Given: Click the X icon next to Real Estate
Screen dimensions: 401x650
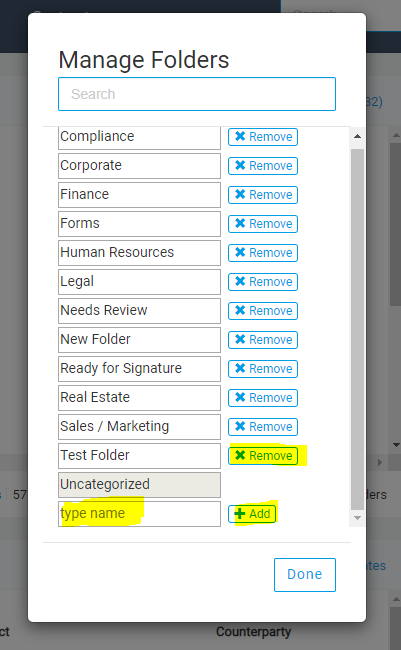Looking at the screenshot, I should (x=240, y=398).
